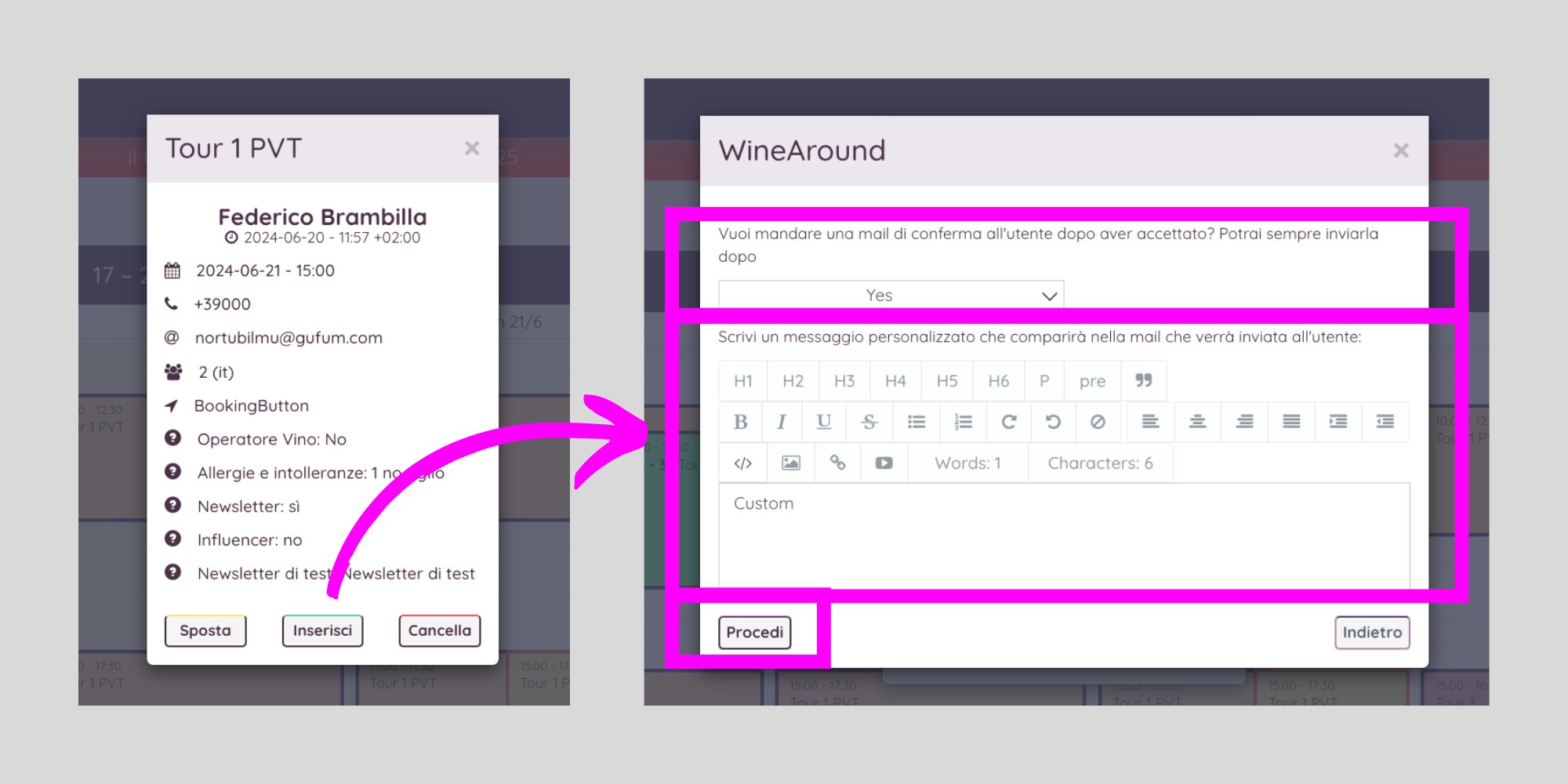
Task: Decrease indent of text
Action: pyautogui.click(x=1385, y=422)
